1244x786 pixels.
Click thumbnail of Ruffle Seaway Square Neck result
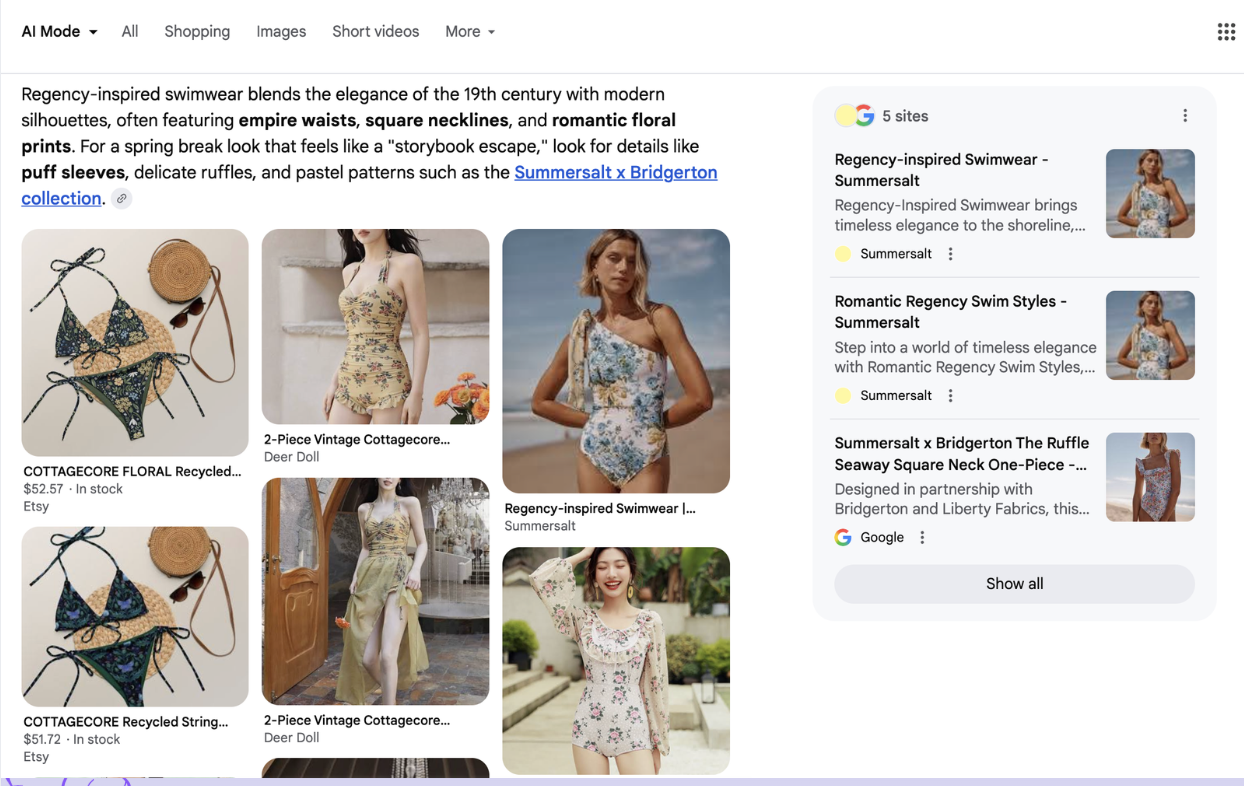tap(1150, 477)
